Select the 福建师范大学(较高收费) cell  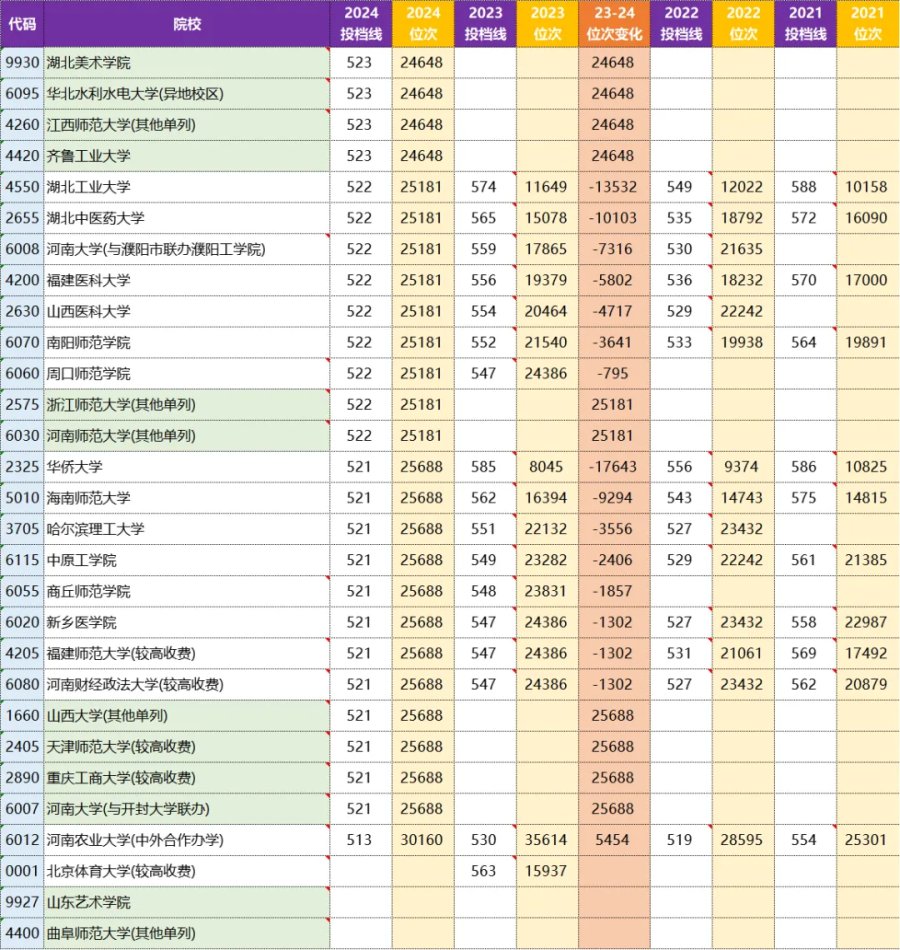[x=187, y=653]
